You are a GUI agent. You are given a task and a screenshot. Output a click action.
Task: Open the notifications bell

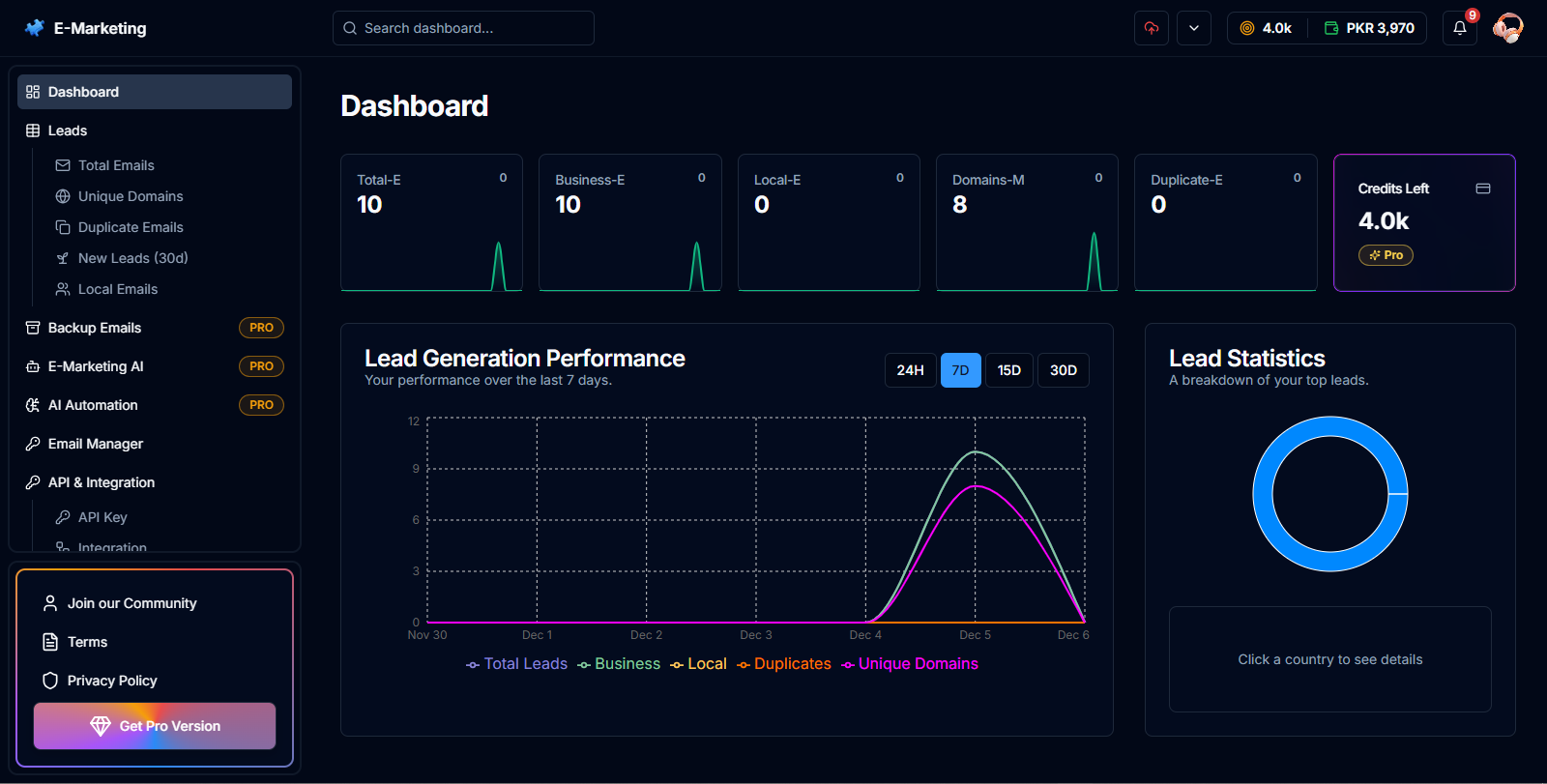(x=1460, y=28)
